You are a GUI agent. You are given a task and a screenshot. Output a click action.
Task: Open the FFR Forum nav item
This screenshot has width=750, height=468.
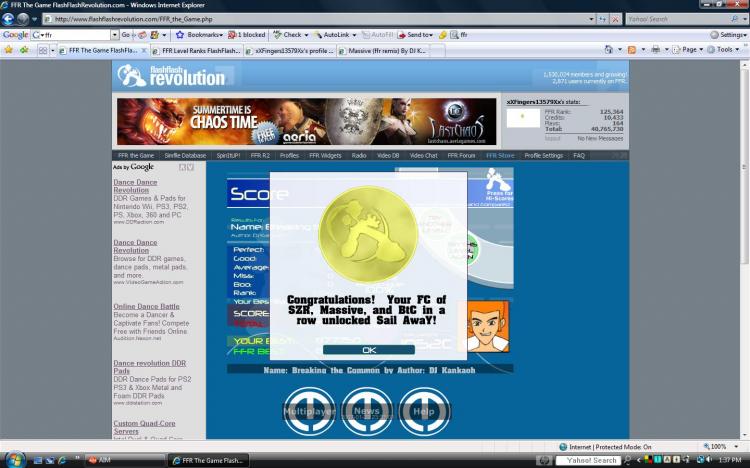tap(461, 156)
